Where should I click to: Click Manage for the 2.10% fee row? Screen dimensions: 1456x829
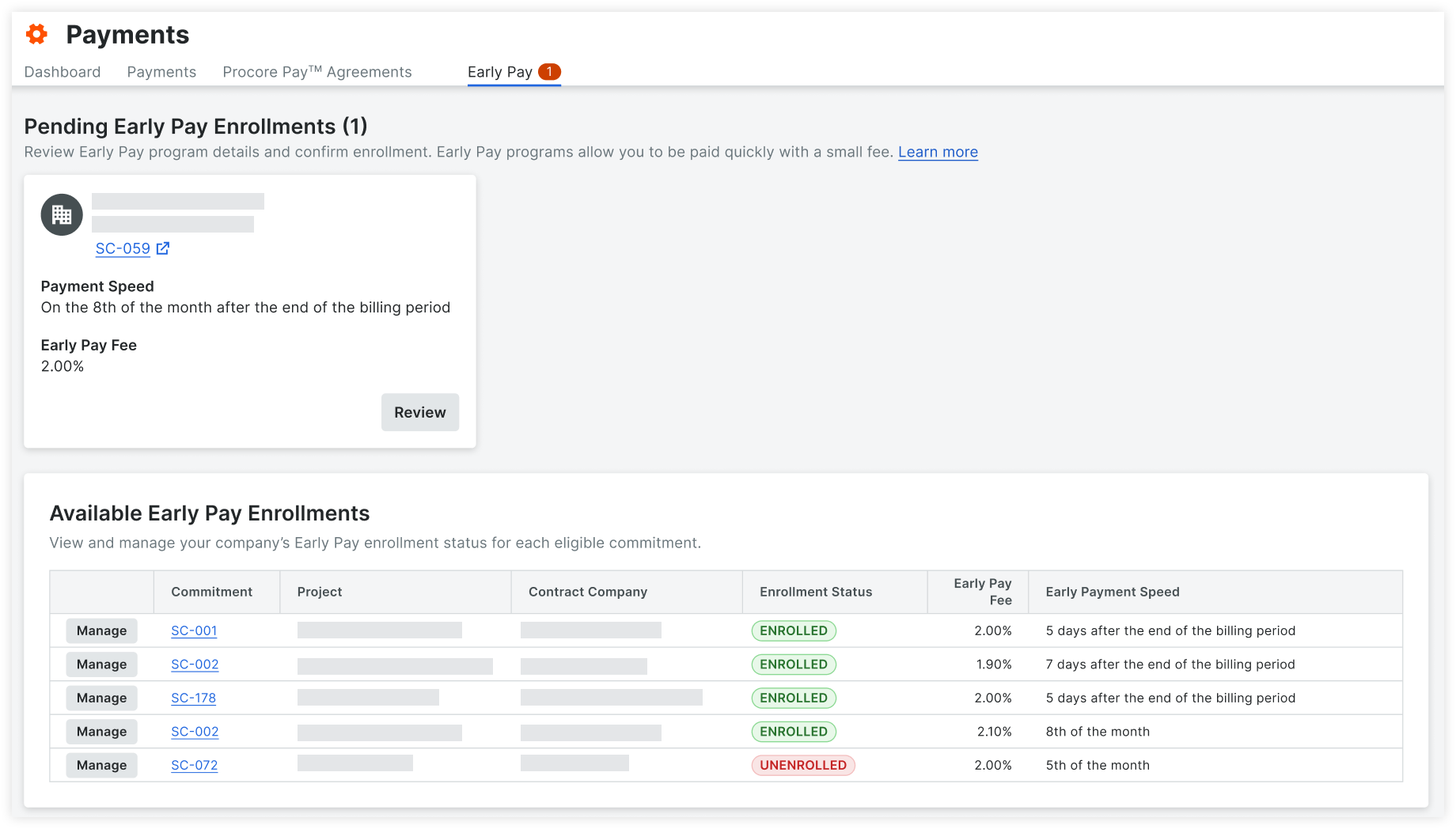101,732
